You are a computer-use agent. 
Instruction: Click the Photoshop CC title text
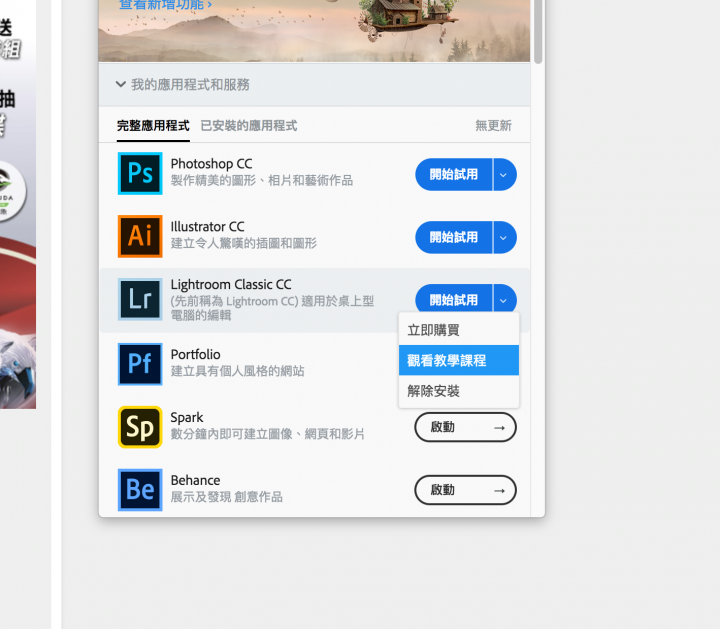tap(211, 164)
